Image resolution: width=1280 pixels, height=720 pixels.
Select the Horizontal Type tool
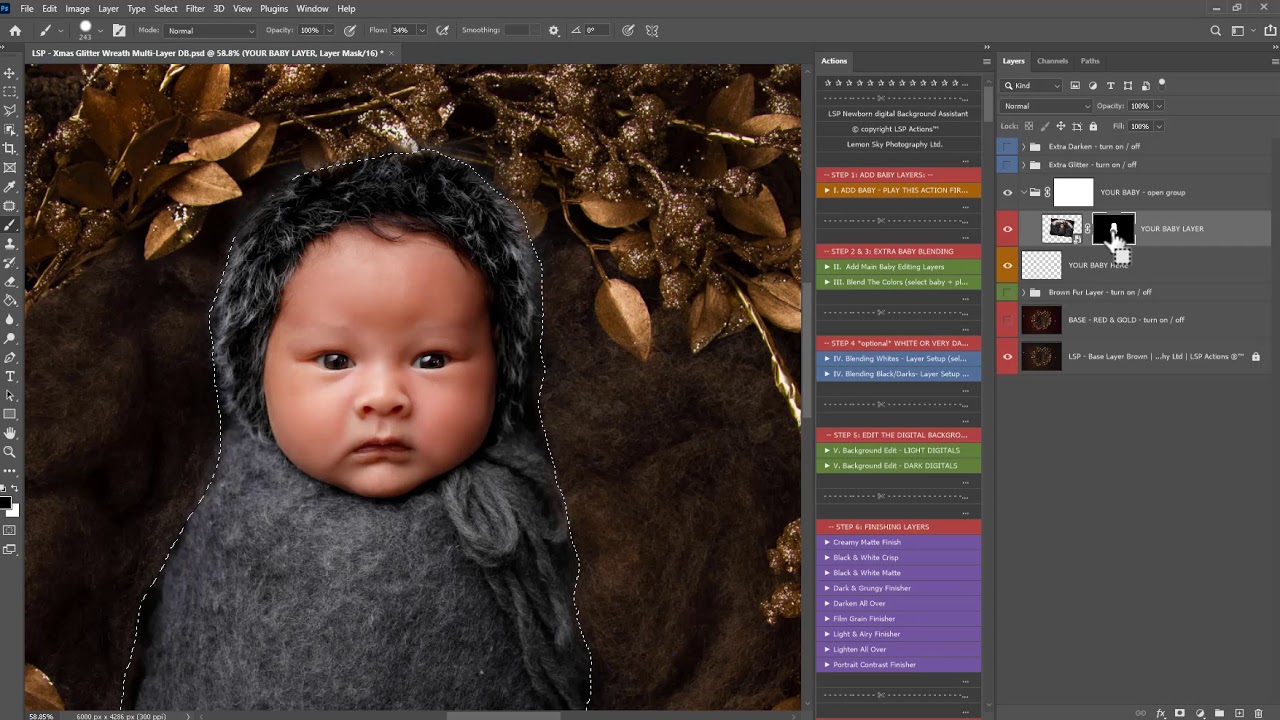(x=10, y=376)
